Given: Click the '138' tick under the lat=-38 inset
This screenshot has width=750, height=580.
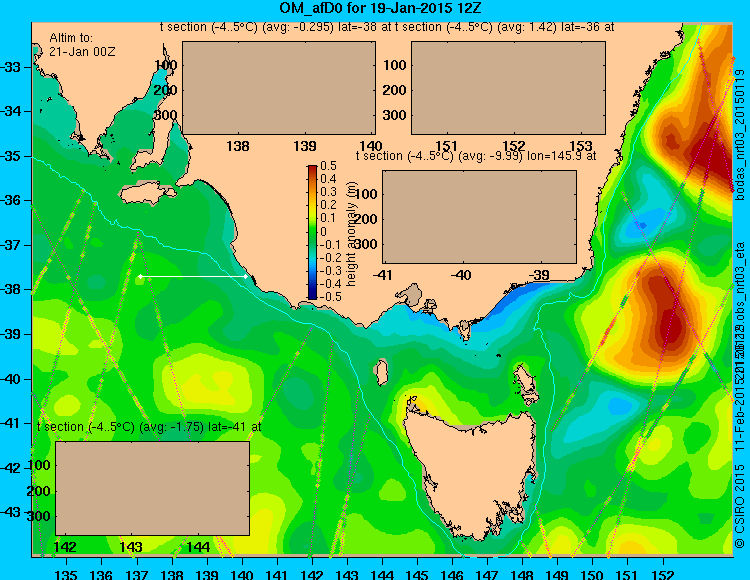Looking at the screenshot, I should pyautogui.click(x=238, y=146).
